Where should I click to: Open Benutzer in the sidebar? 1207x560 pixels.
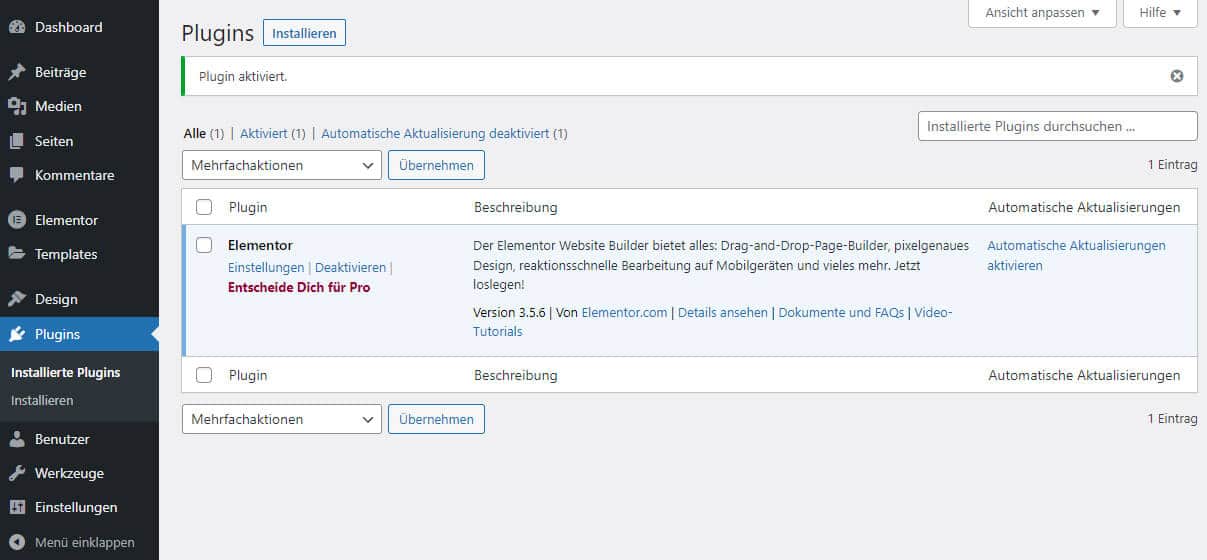pyautogui.click(x=79, y=439)
